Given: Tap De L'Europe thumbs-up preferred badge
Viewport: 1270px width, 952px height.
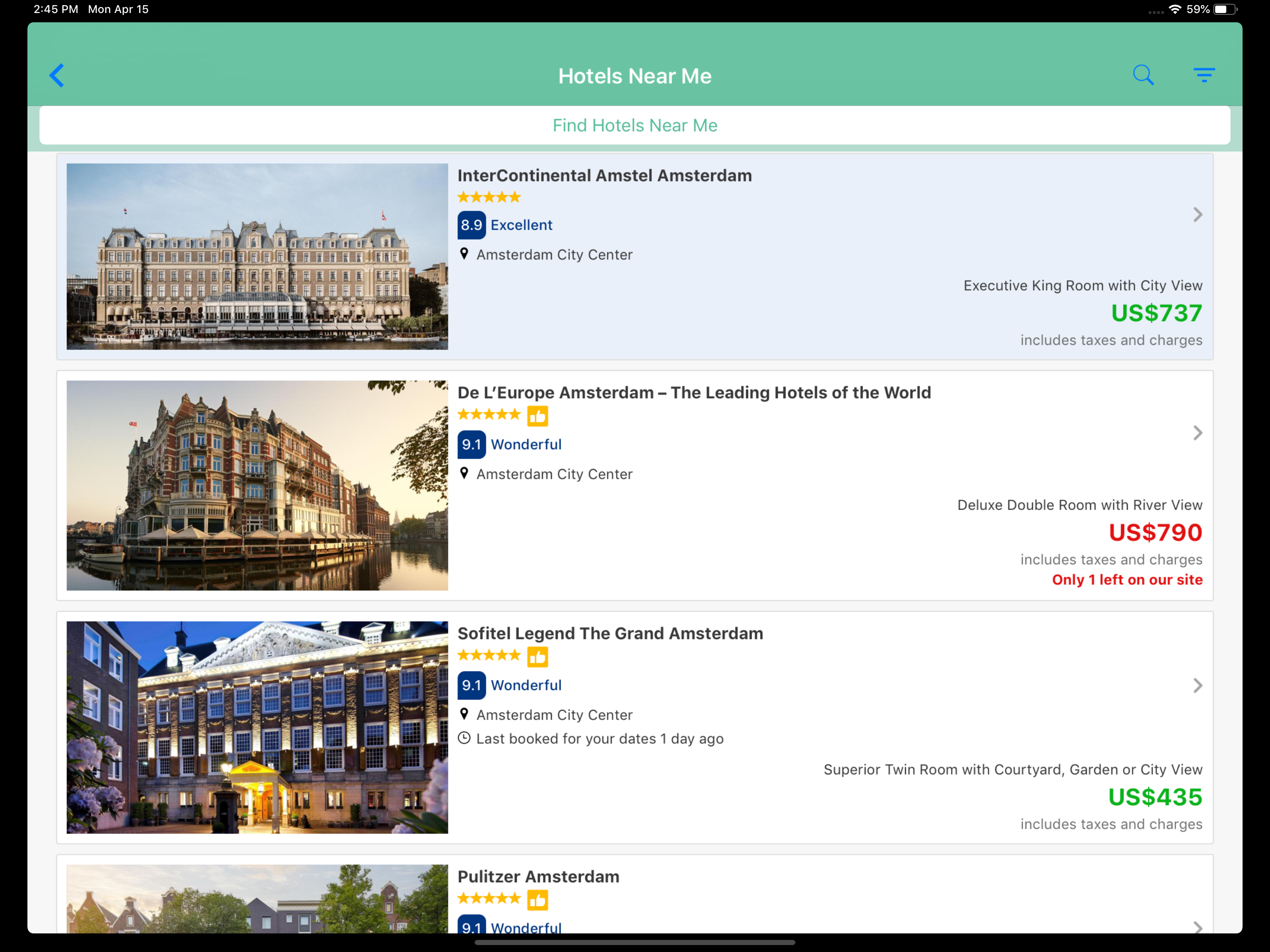Looking at the screenshot, I should click(537, 416).
